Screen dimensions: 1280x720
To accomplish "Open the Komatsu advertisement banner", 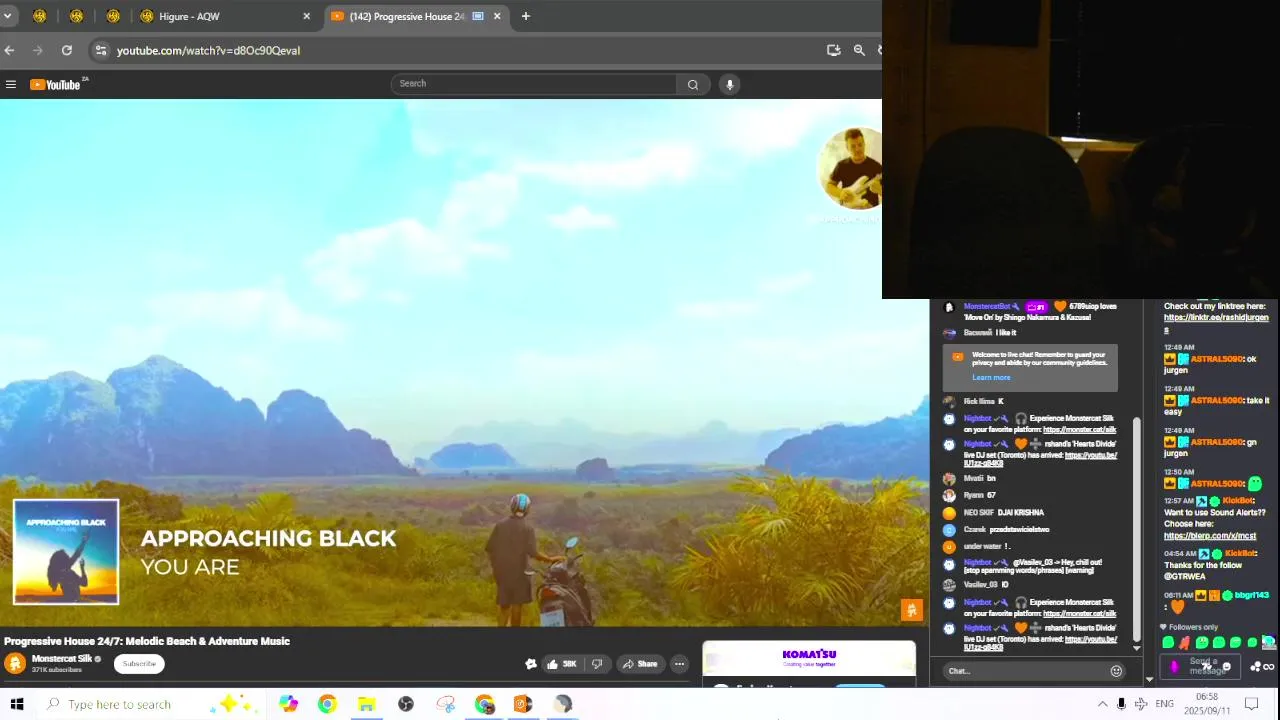I will (809, 660).
